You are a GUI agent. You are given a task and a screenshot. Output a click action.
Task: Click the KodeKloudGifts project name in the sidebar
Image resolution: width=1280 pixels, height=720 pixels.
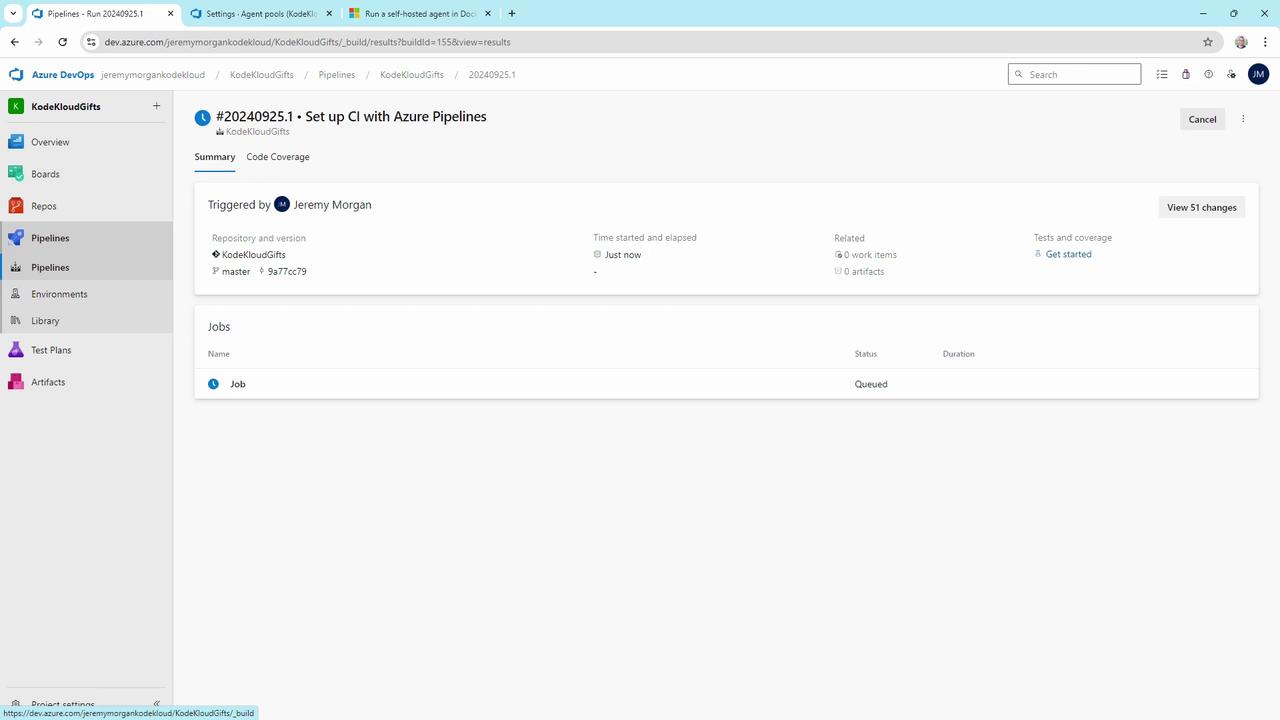pos(66,107)
